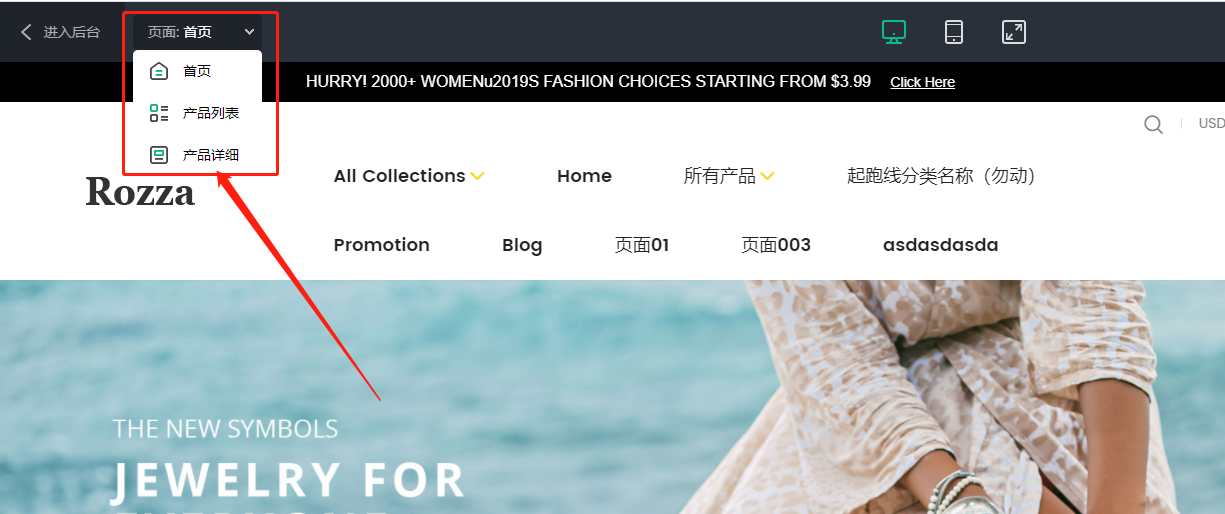
Task: Click the Rozza store logo
Action: coord(140,191)
